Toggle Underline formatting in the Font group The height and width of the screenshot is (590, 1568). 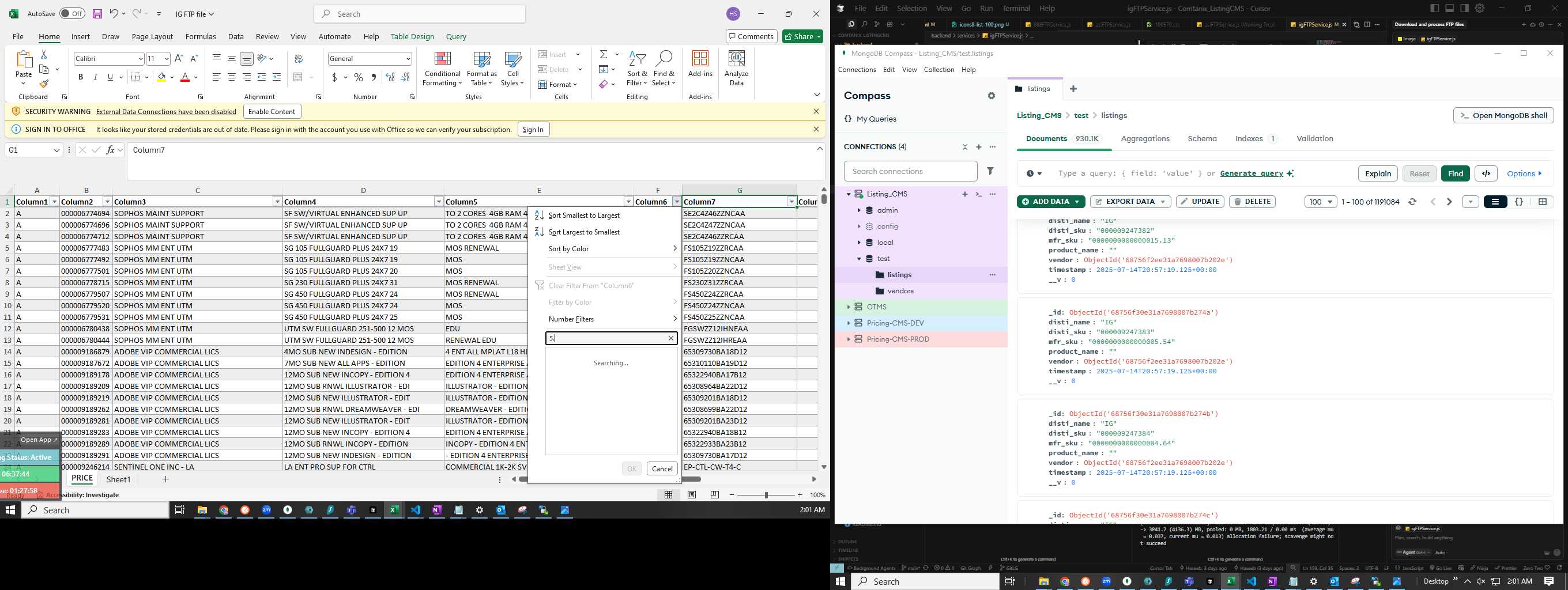[x=110, y=77]
